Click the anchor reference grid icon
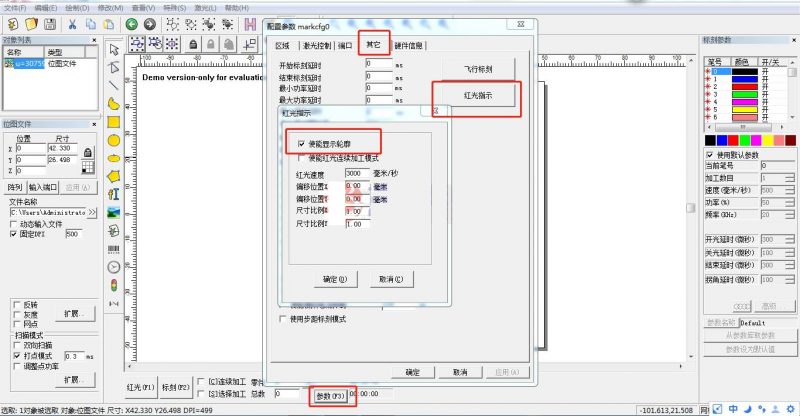Screen dimensions: 800x416 click(88, 167)
